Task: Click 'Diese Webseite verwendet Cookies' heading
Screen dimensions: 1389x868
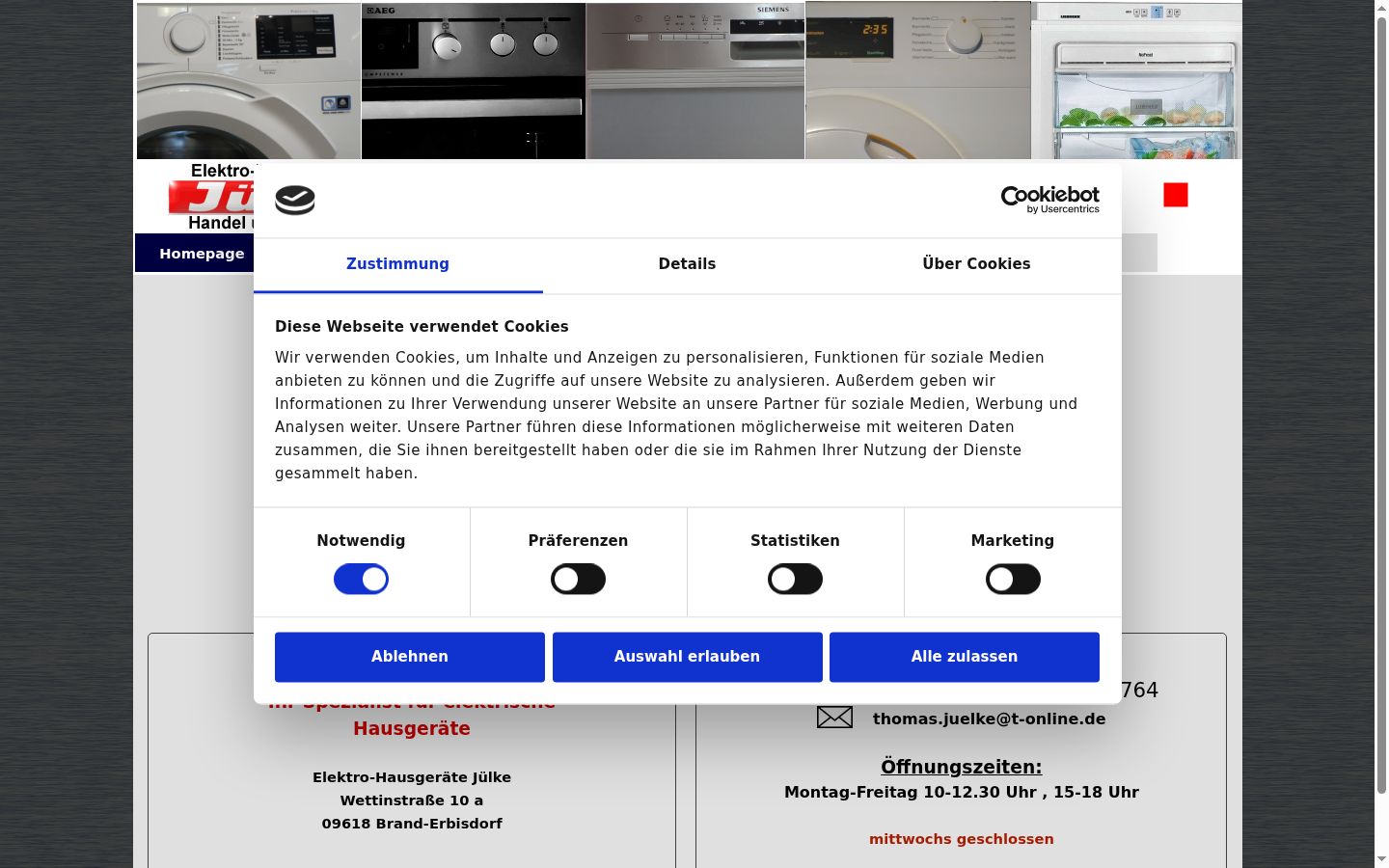Action: 422,327
